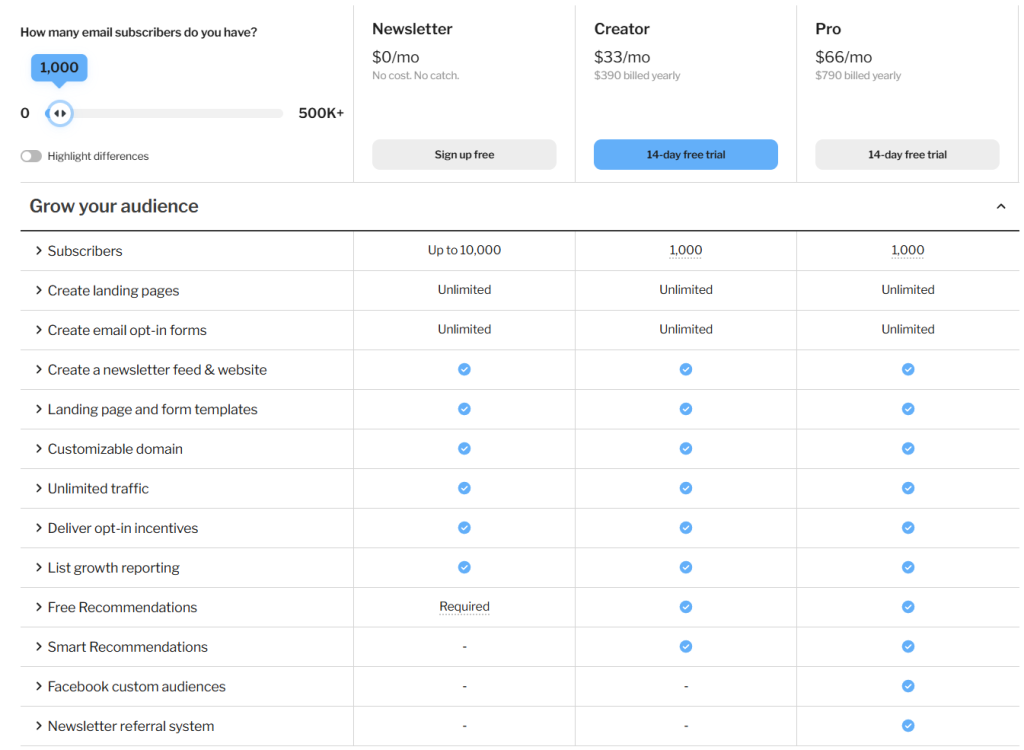Click Pro checkmark for Smart Recommendations

tap(908, 647)
